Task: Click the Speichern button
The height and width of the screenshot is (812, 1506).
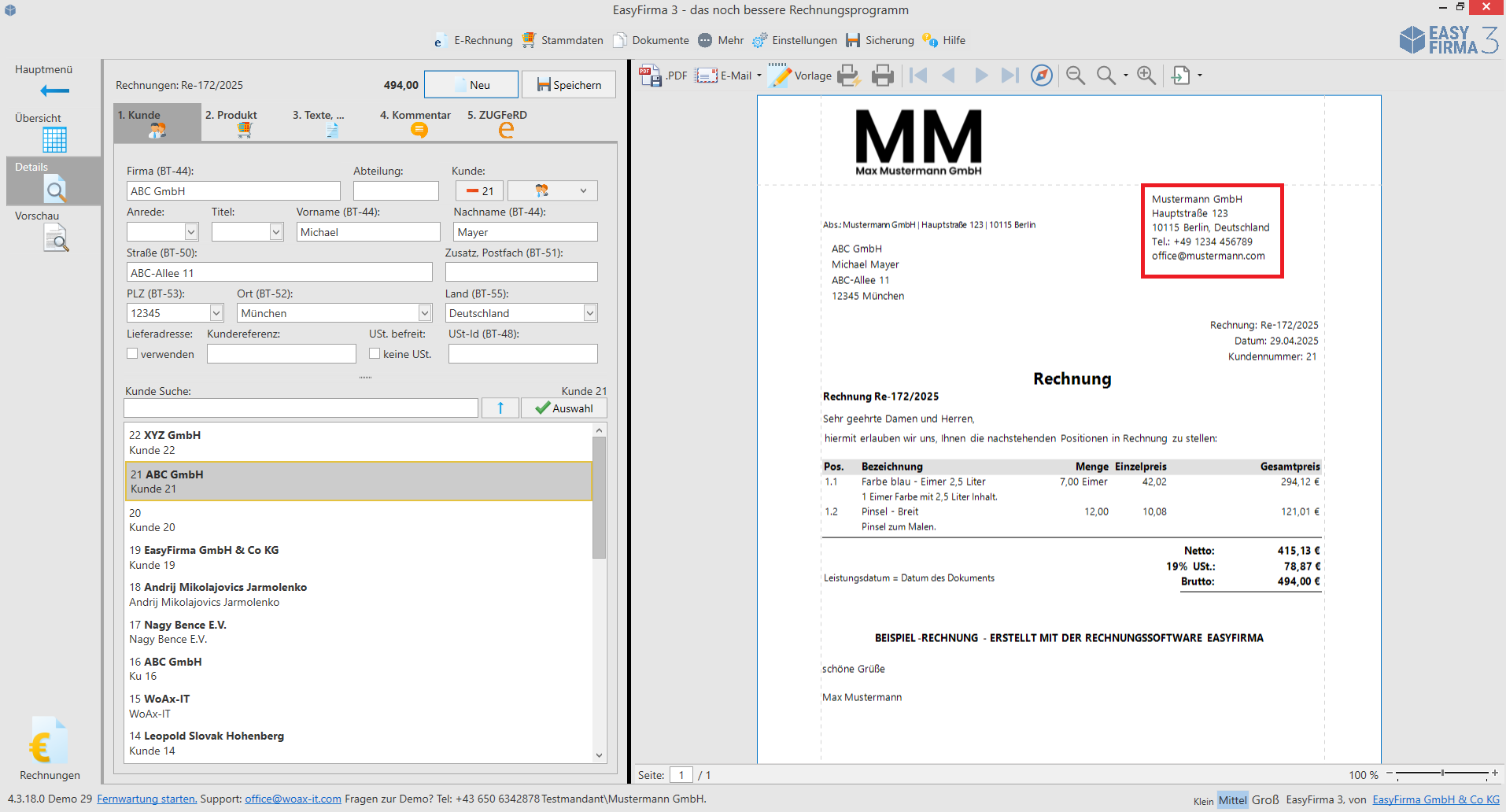Action: pyautogui.click(x=569, y=85)
